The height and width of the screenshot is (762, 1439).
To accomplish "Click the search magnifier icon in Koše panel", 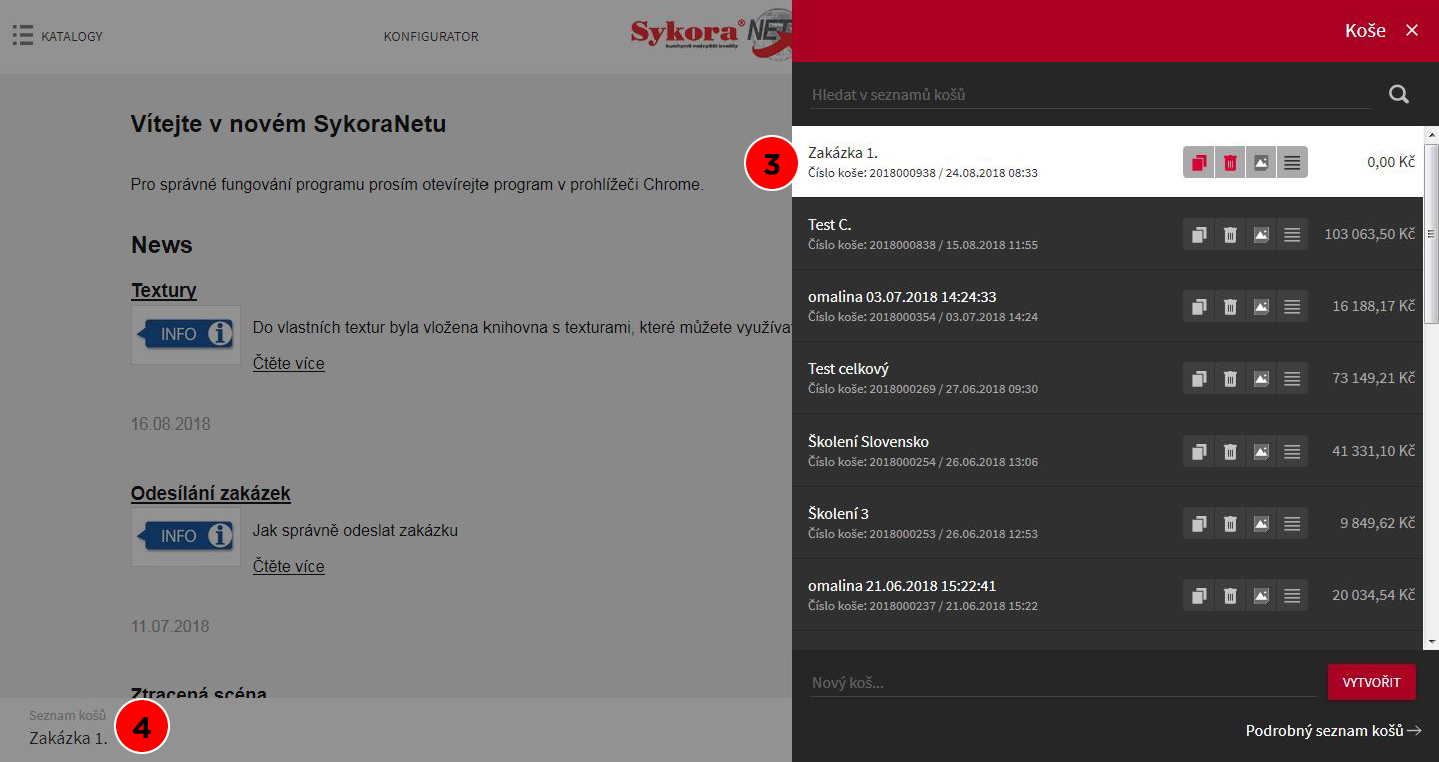I will coord(1399,95).
